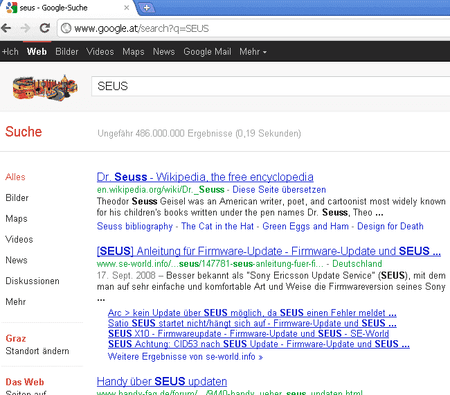Image resolution: width=450 pixels, height=395 pixels.
Task: Open Design for Death sitelink
Action: tap(390, 226)
